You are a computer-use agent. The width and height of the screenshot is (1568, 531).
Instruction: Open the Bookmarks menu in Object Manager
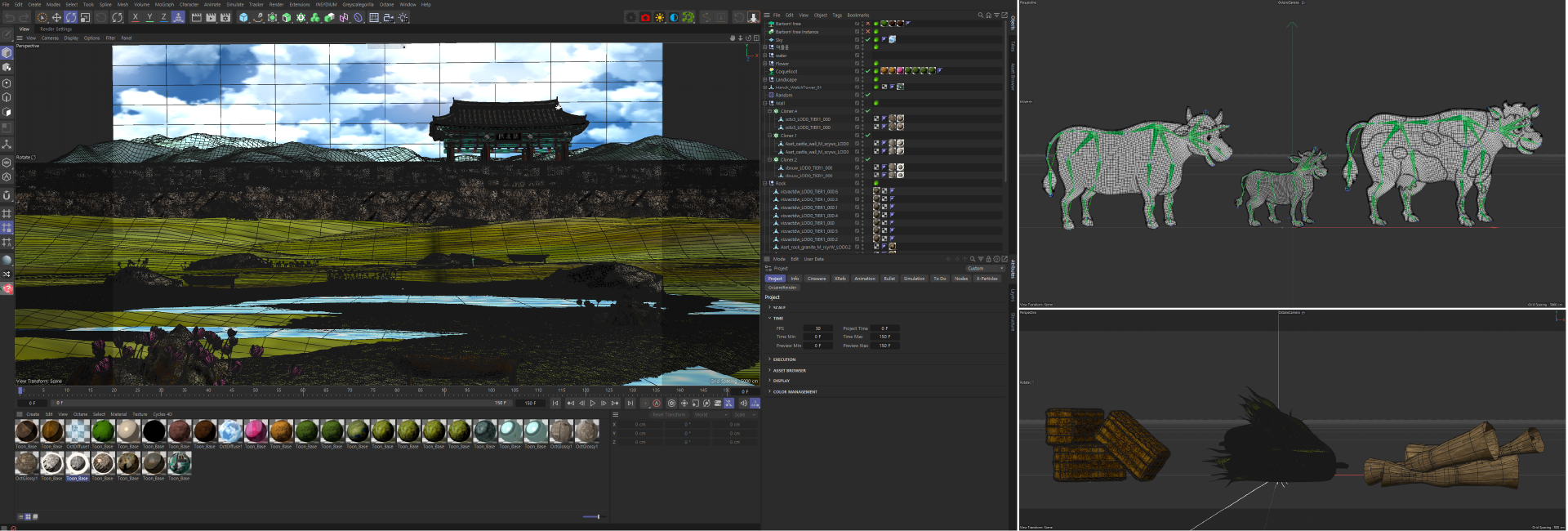pos(857,15)
